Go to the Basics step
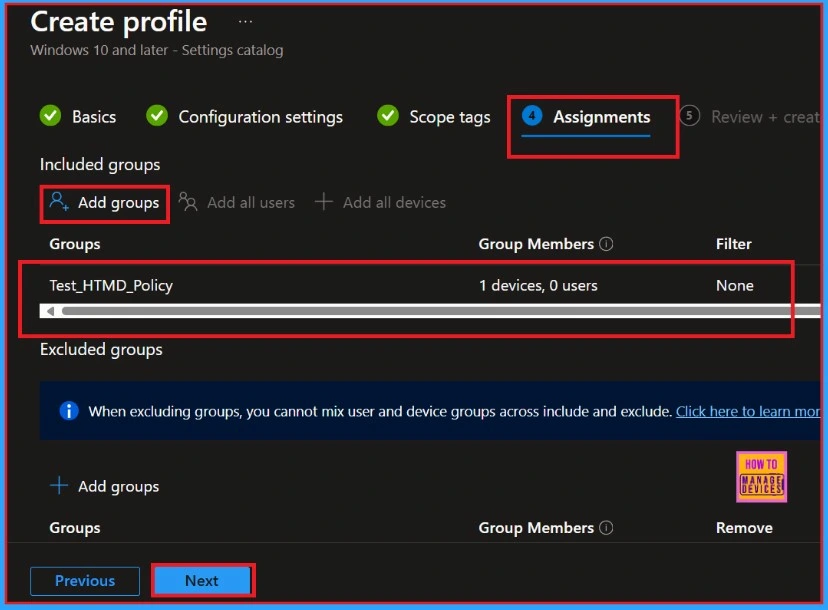 pyautogui.click(x=78, y=116)
